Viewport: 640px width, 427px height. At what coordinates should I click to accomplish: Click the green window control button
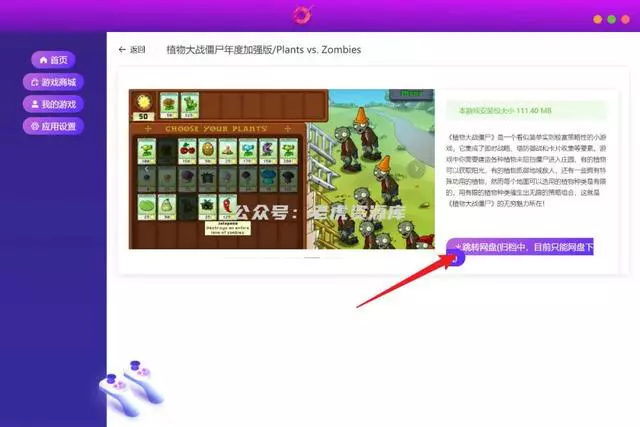tap(611, 19)
